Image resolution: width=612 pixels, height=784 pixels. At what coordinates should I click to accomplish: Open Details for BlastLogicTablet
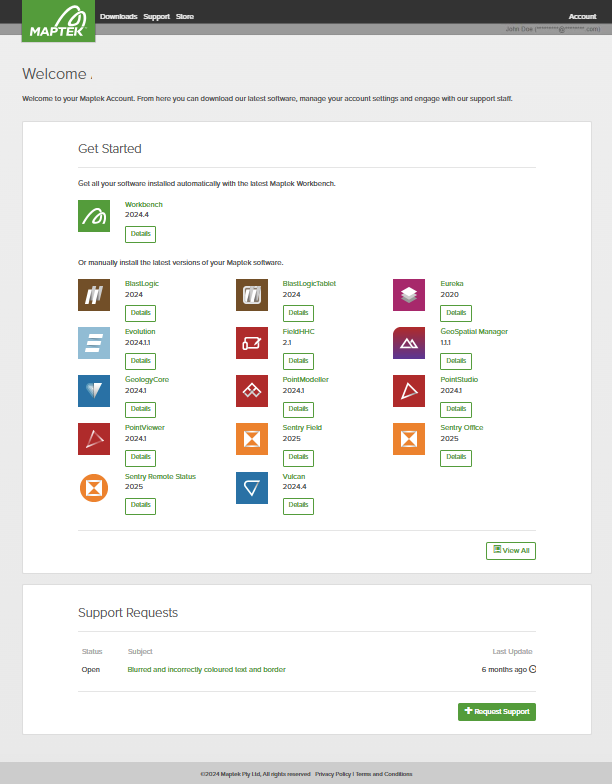(298, 313)
